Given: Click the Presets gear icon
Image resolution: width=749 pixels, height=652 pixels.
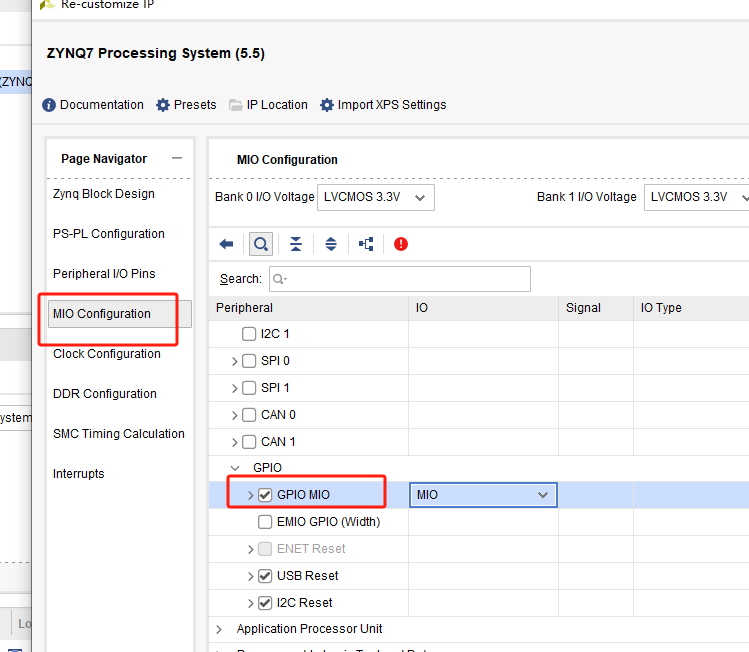Looking at the screenshot, I should 163,105.
